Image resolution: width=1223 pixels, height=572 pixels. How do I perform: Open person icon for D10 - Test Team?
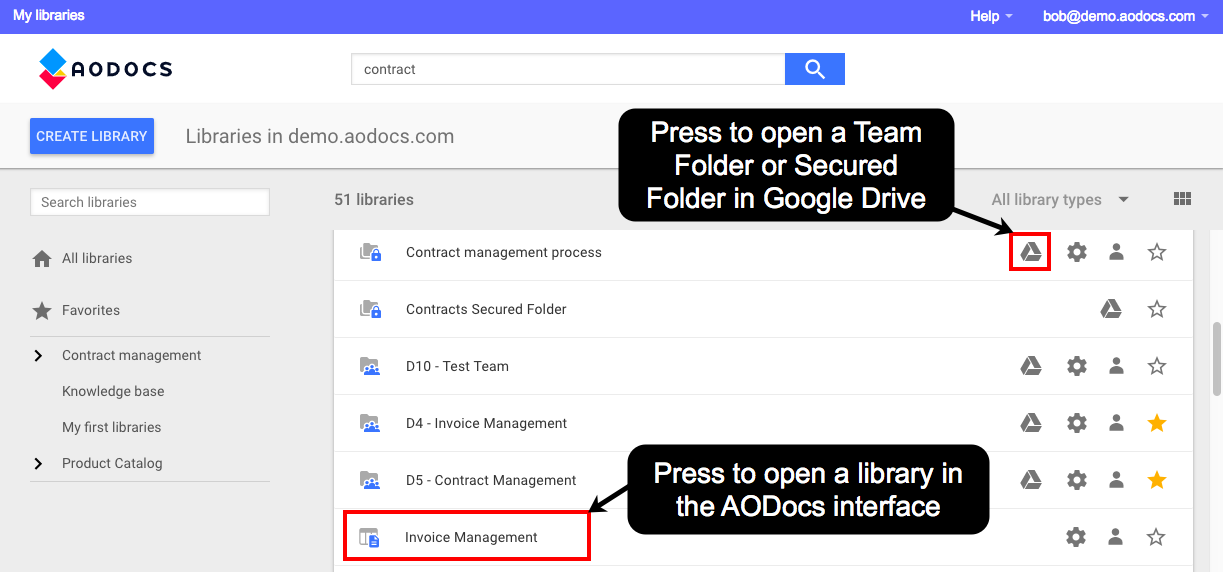pyautogui.click(x=1117, y=366)
